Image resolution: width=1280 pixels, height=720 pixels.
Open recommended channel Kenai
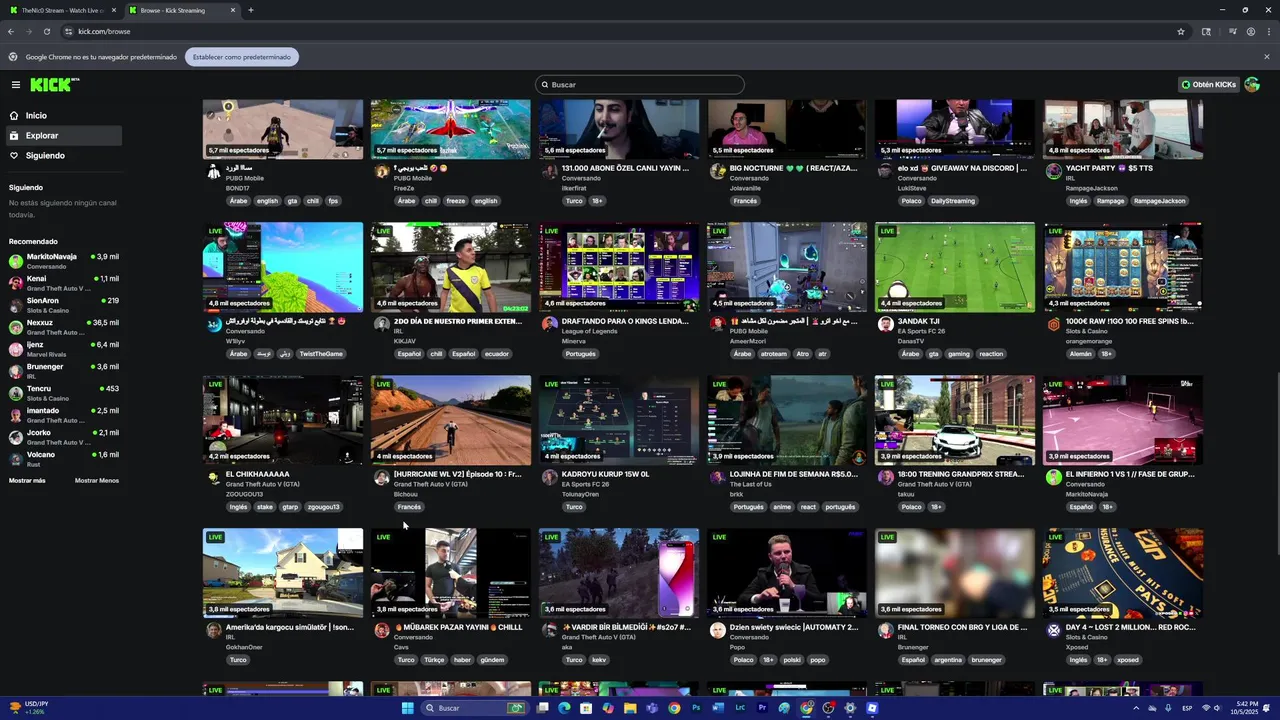point(63,283)
